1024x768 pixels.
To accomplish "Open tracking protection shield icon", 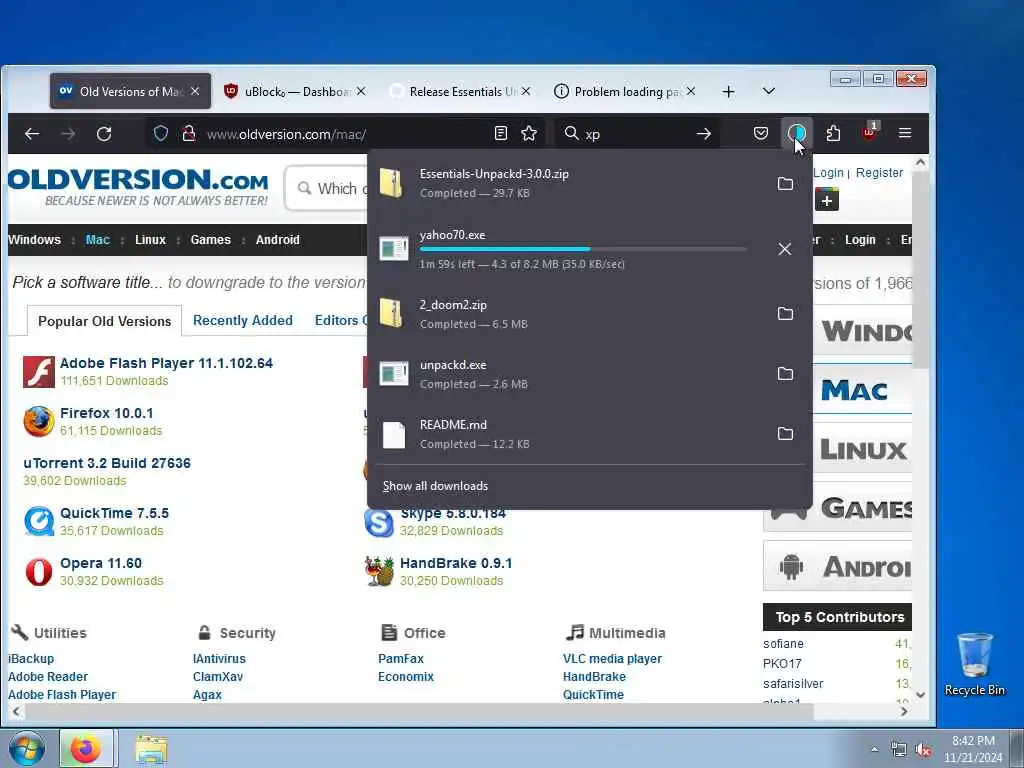I will pos(161,134).
